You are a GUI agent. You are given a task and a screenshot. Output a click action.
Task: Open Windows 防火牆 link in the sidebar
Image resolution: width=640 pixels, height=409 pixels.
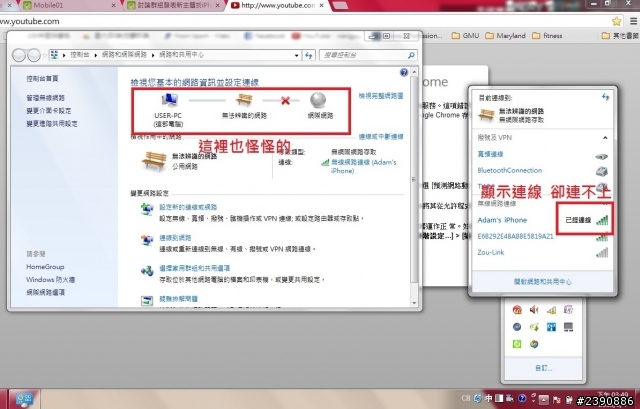(51, 280)
